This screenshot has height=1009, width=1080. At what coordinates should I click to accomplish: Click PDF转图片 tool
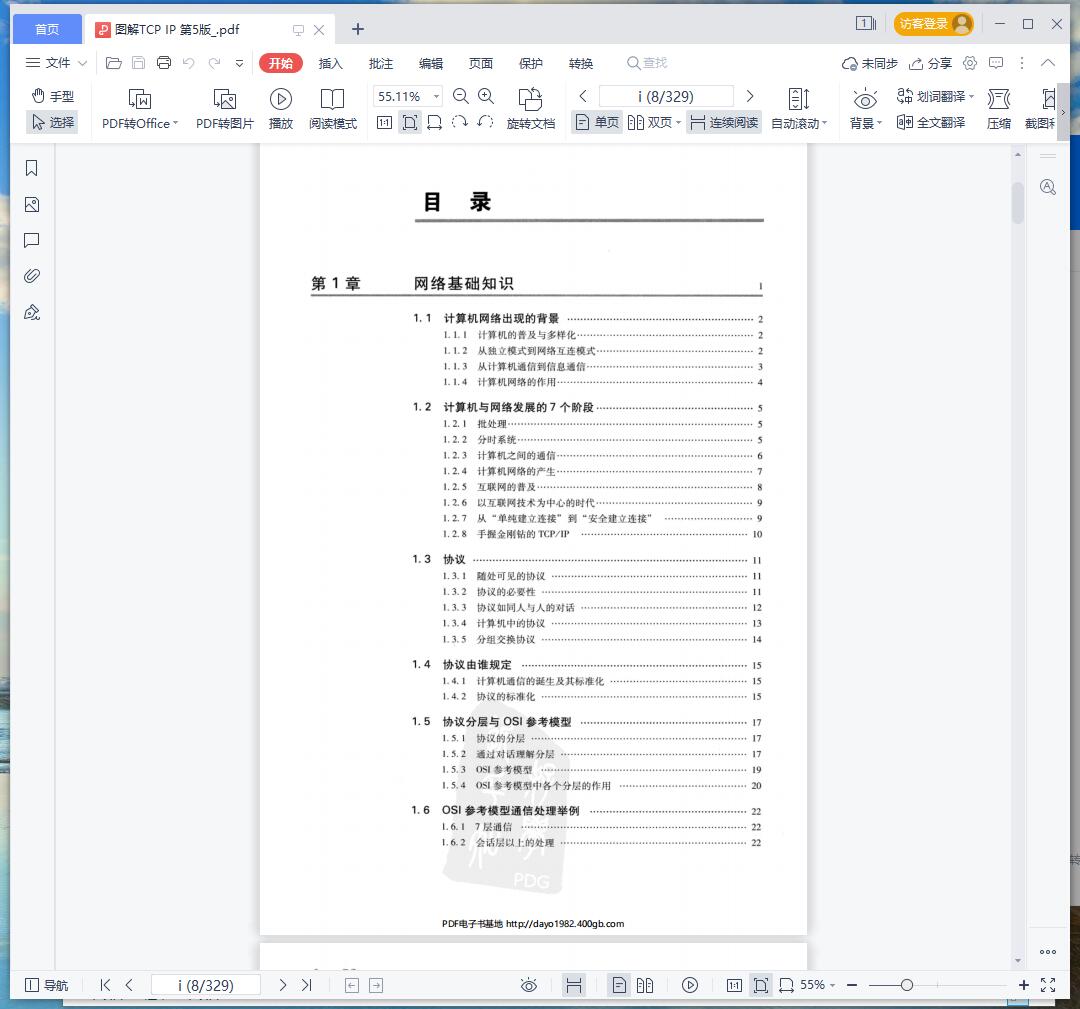click(225, 109)
